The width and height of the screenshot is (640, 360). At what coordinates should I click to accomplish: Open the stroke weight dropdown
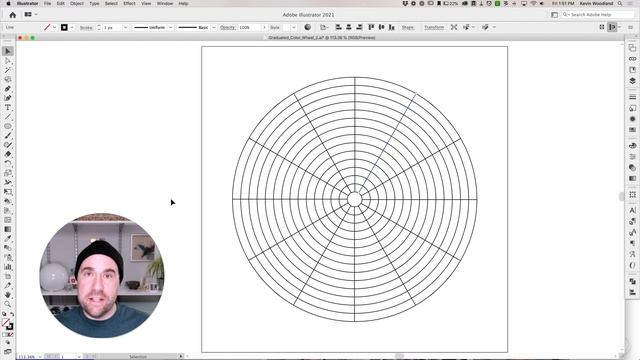pyautogui.click(x=125, y=27)
